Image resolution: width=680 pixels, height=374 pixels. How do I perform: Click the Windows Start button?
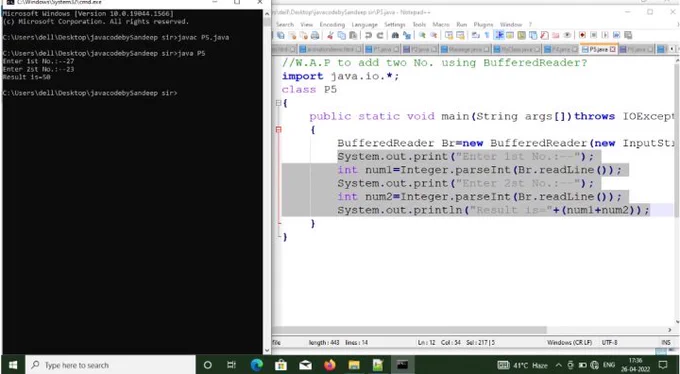point(12,365)
